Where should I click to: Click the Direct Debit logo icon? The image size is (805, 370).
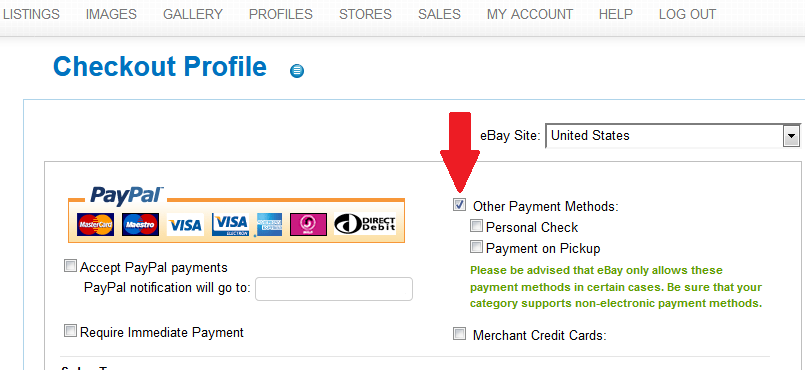tap(365, 225)
